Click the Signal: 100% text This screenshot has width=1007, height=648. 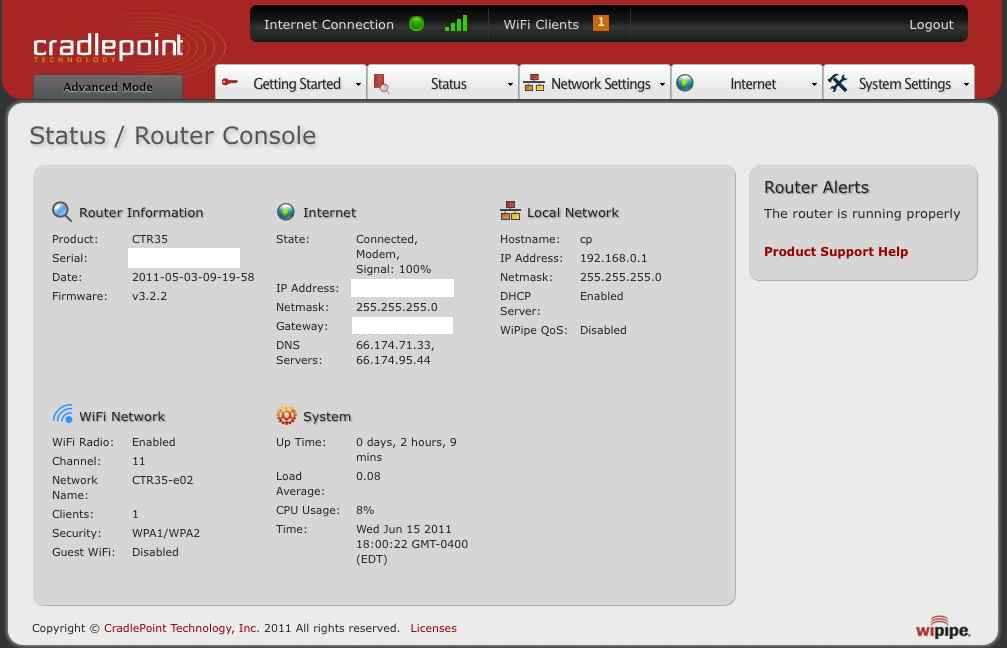393,269
